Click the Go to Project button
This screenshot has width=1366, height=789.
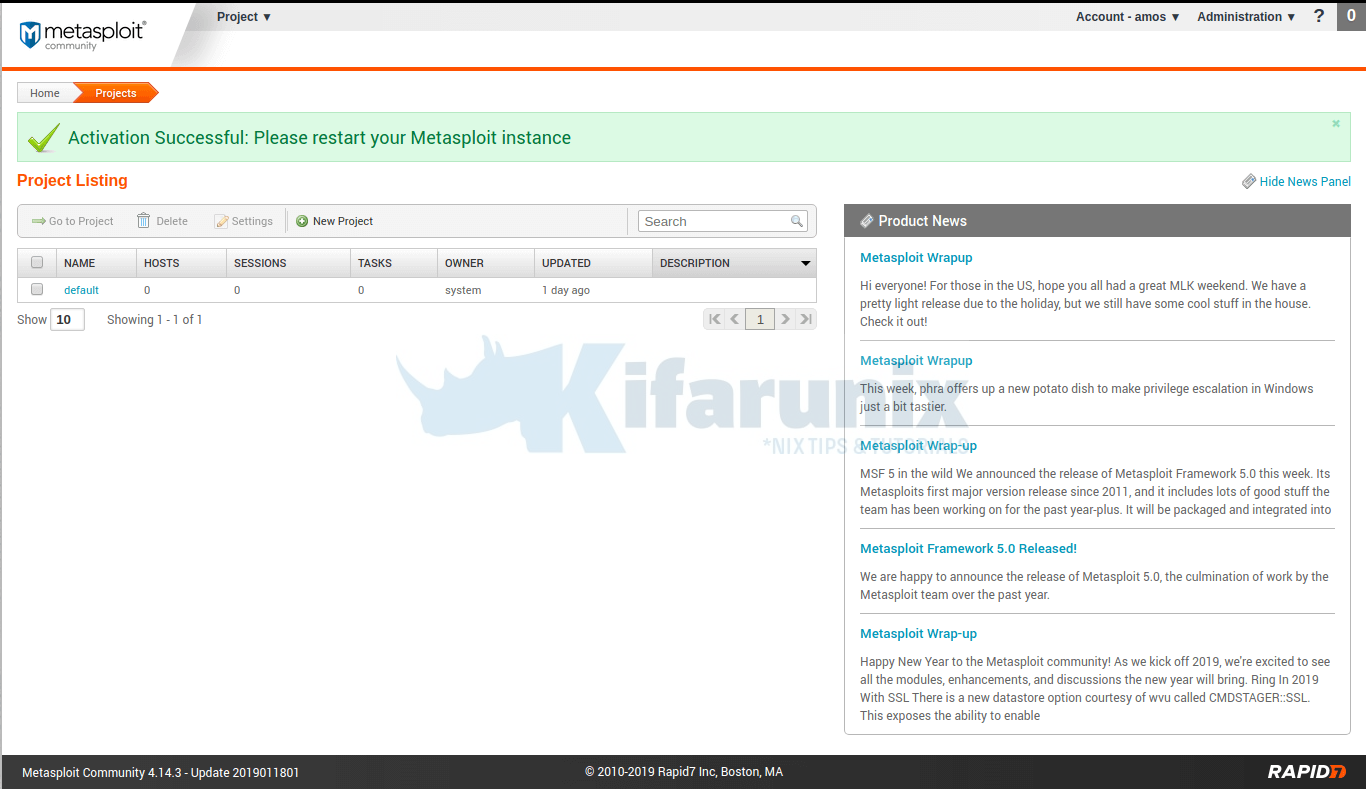72,221
